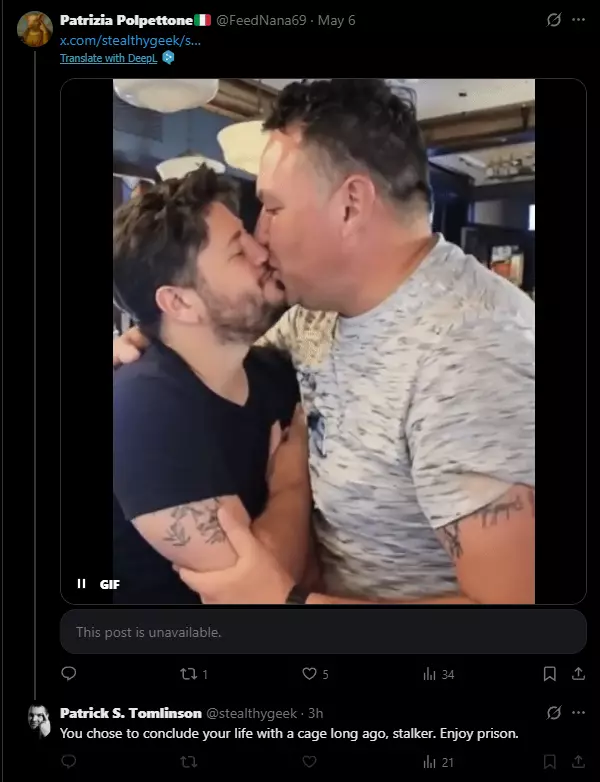Open Patrizia Polpettone's profile avatar
600x782 pixels.
coord(34,29)
